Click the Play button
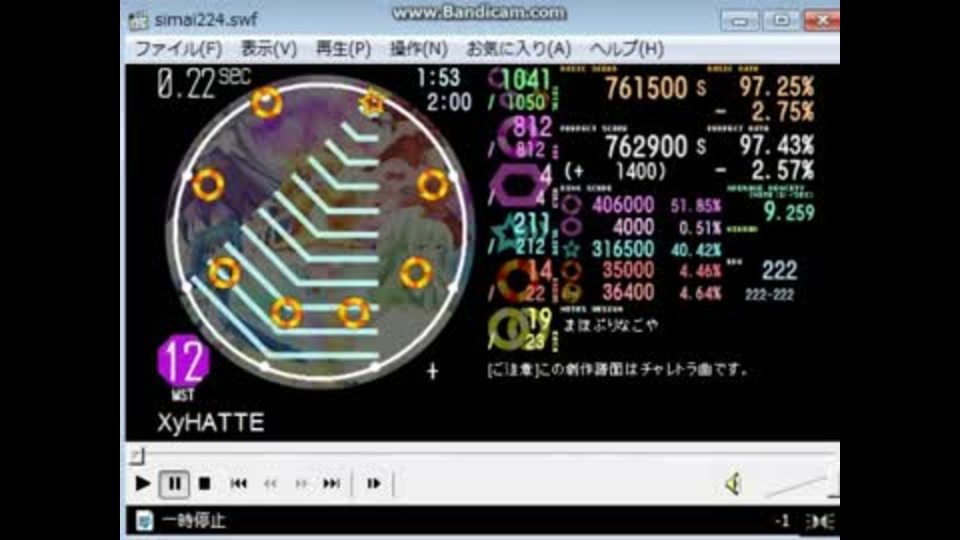The height and width of the screenshot is (540, 960). tap(143, 484)
